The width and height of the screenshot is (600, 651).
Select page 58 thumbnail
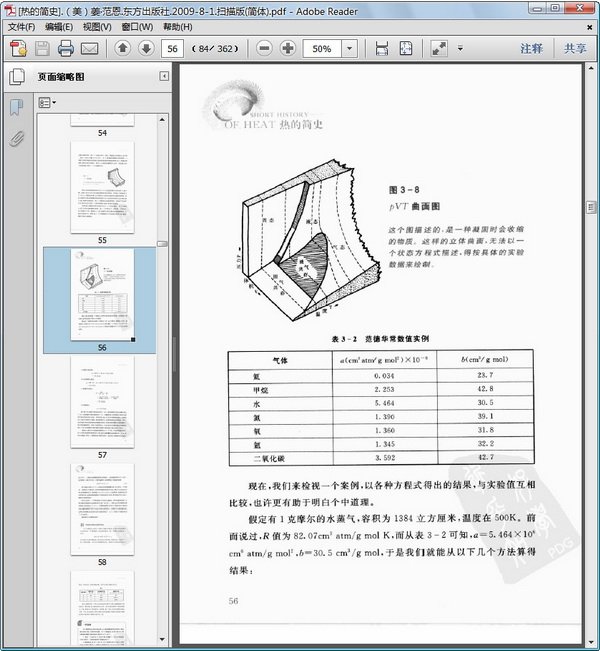pyautogui.click(x=102, y=509)
